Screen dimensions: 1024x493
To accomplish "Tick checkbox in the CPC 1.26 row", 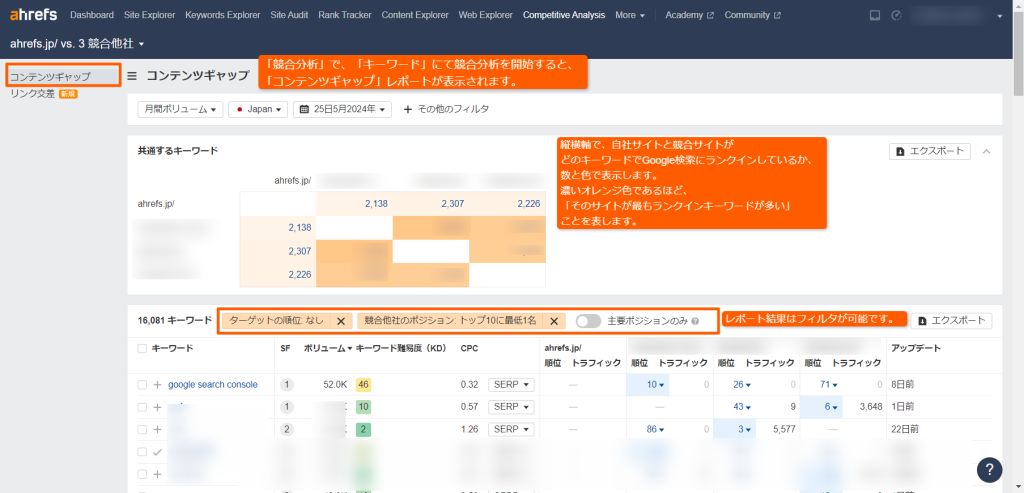I will tap(142, 429).
